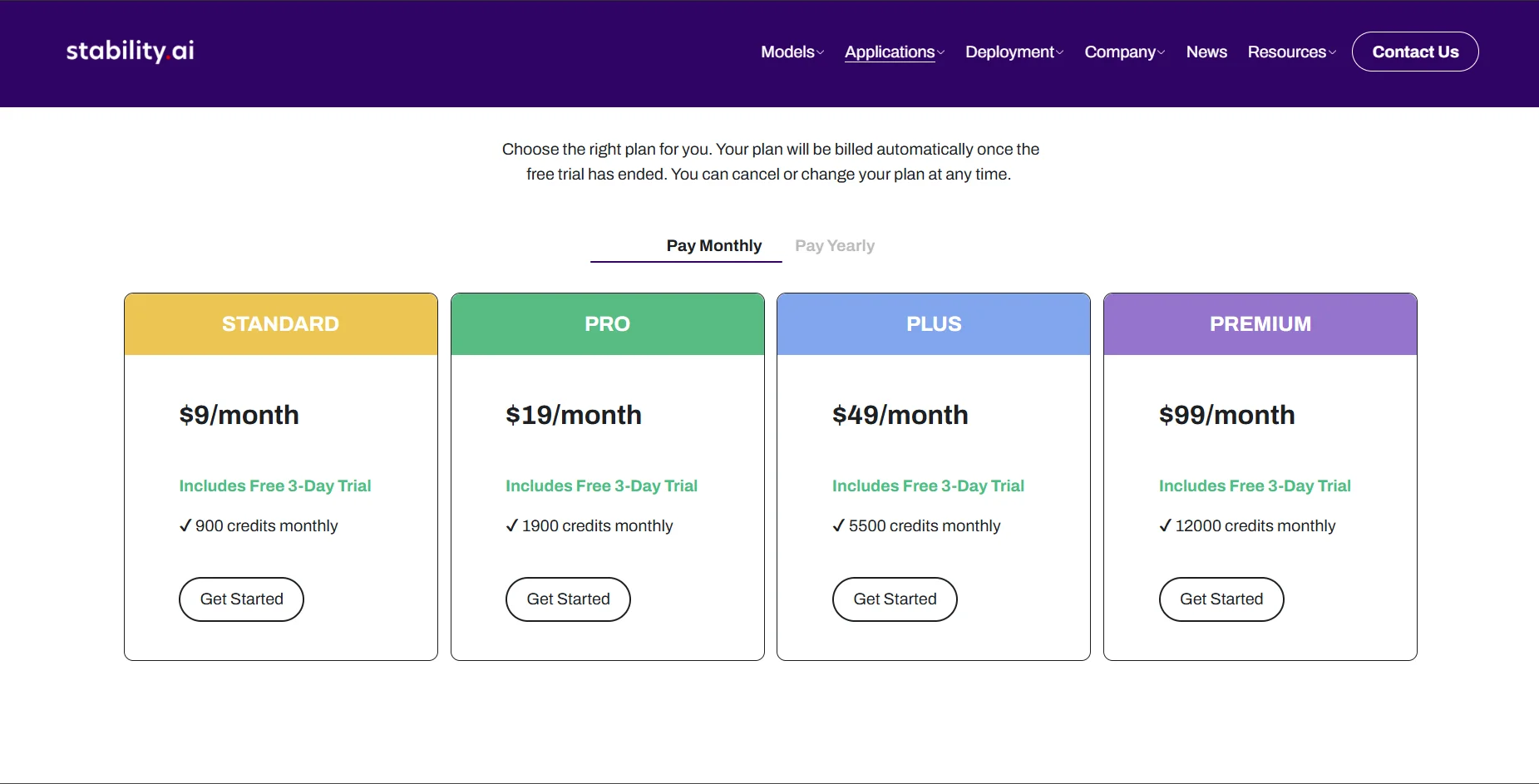Get Started with the Standard plan
This screenshot has height=784, width=1539.
pos(241,599)
